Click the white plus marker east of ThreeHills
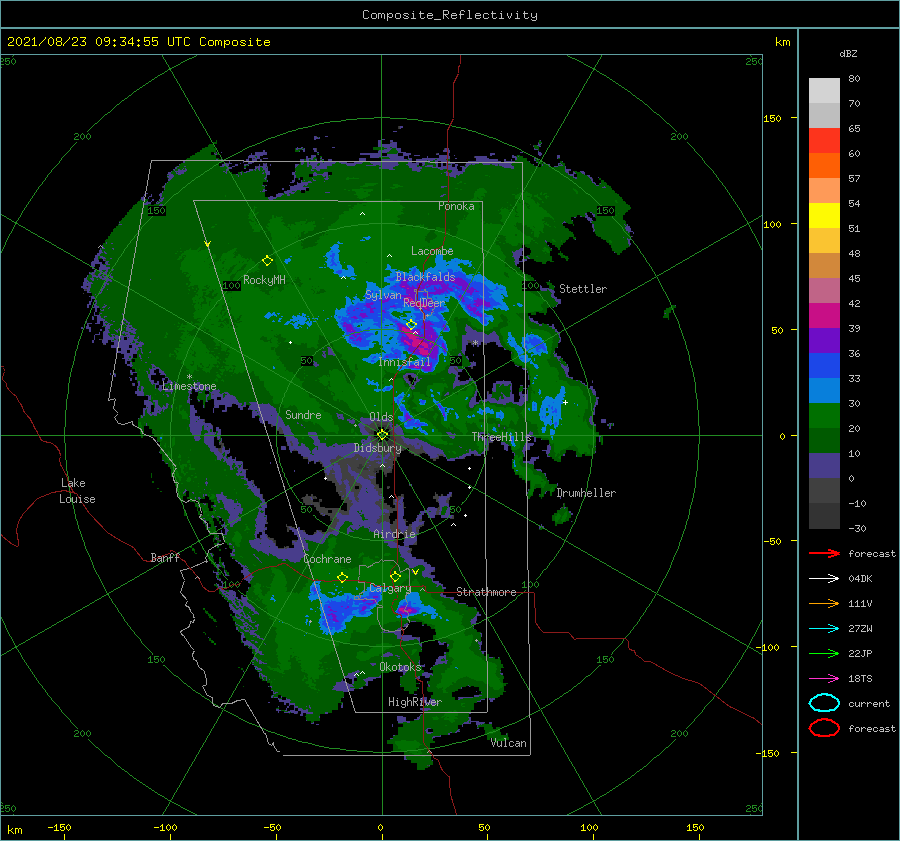Image resolution: width=900 pixels, height=841 pixels. (x=565, y=402)
